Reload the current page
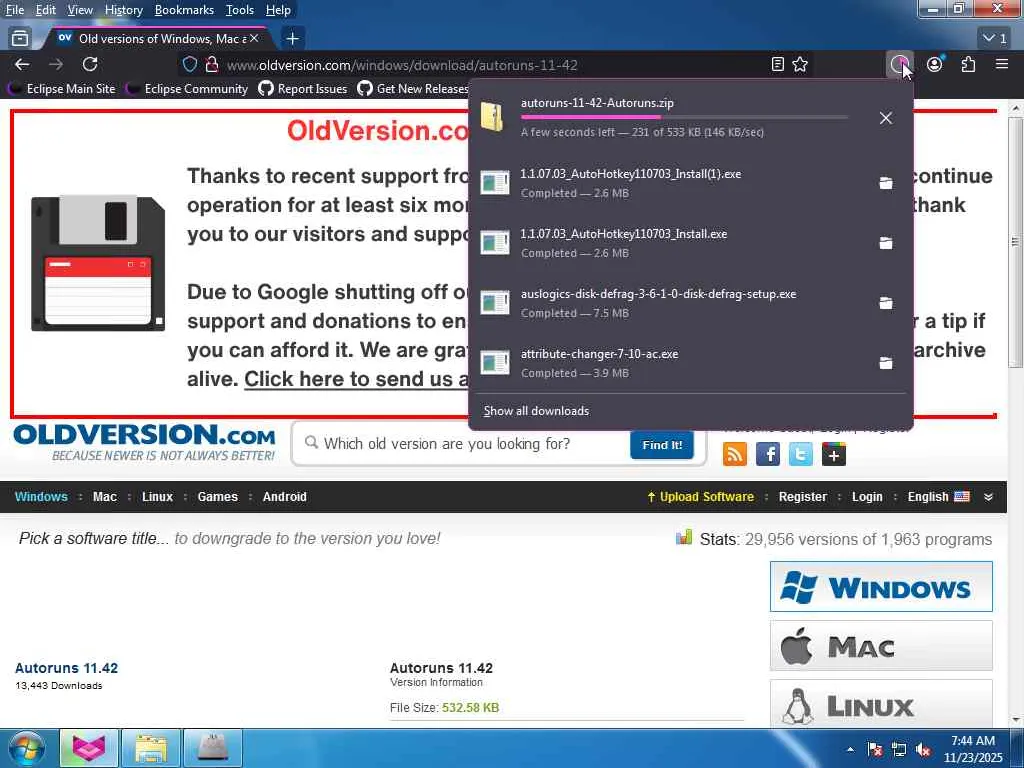The width and height of the screenshot is (1024, 768). pyautogui.click(x=90, y=64)
